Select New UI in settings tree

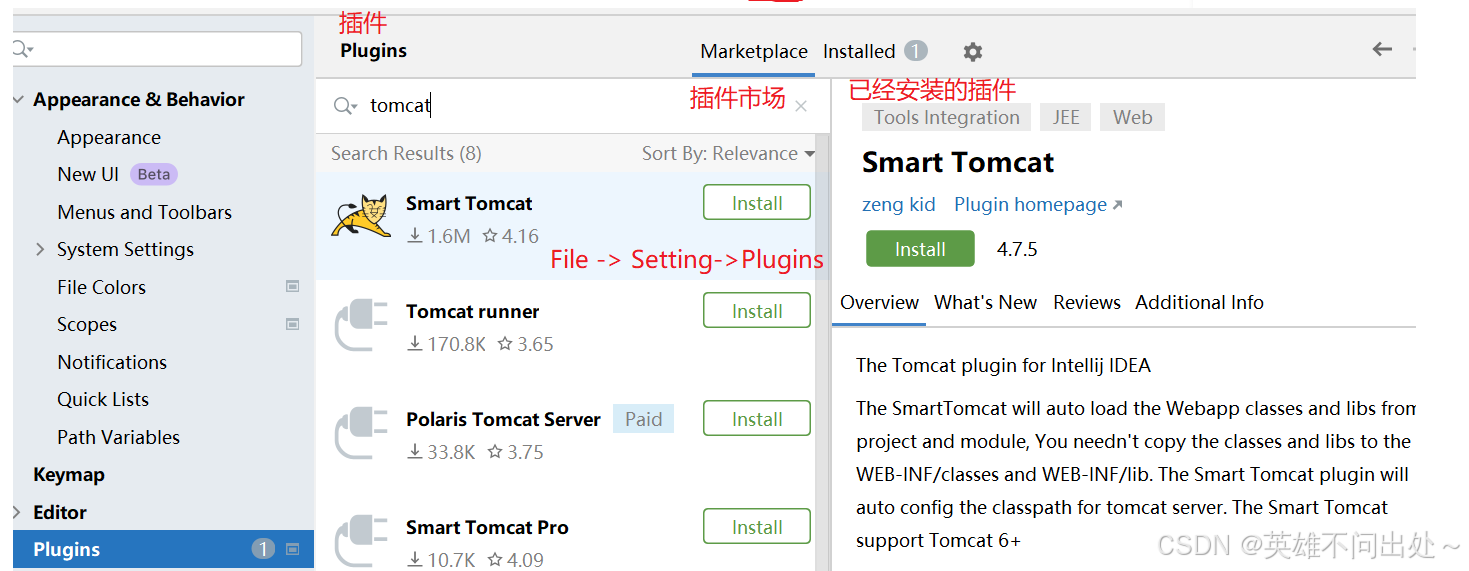88,174
